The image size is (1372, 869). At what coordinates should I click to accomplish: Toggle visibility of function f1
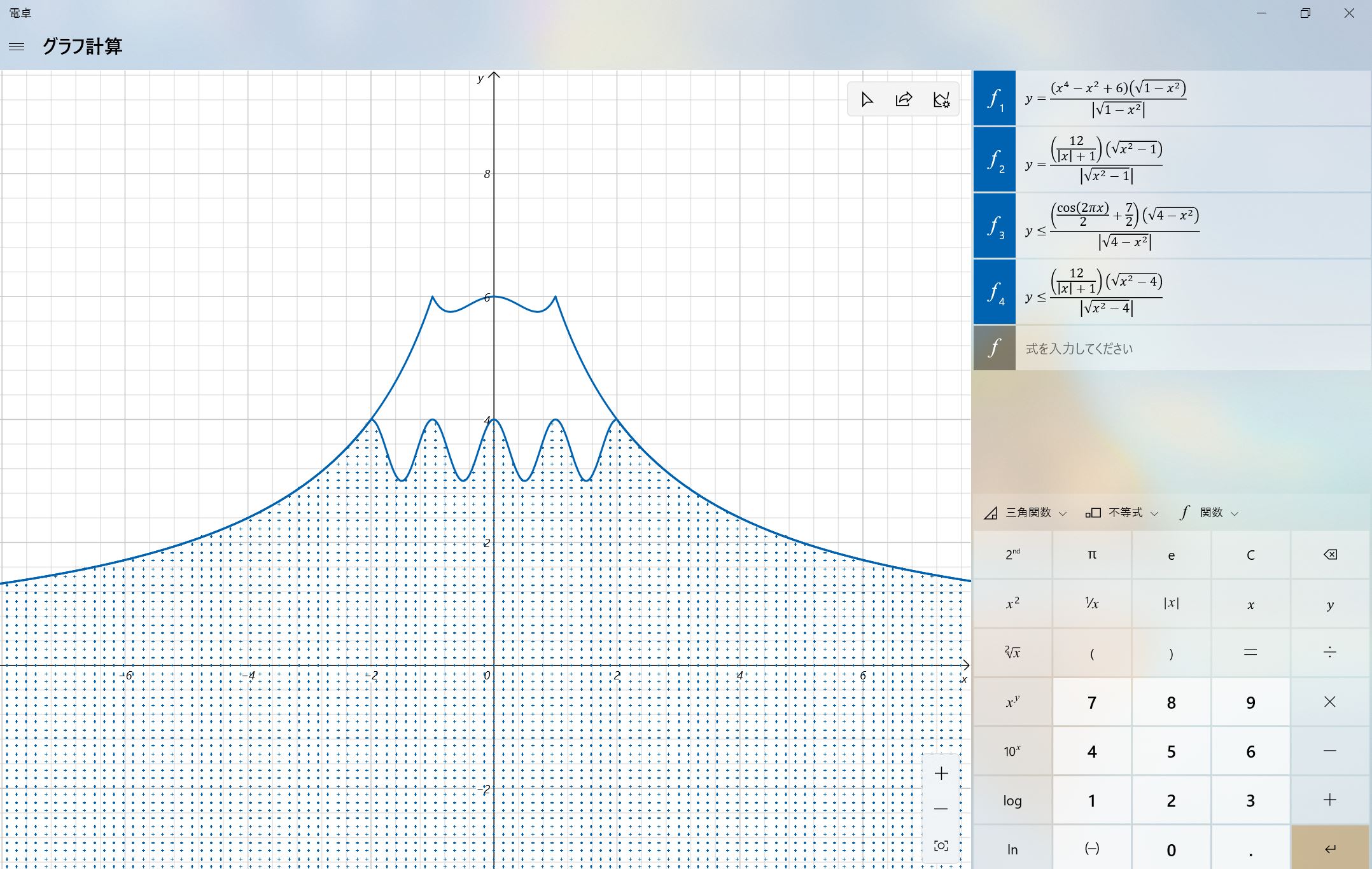click(995, 99)
